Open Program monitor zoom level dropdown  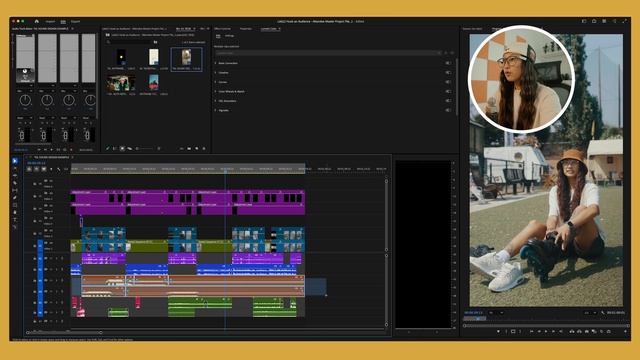(496, 313)
